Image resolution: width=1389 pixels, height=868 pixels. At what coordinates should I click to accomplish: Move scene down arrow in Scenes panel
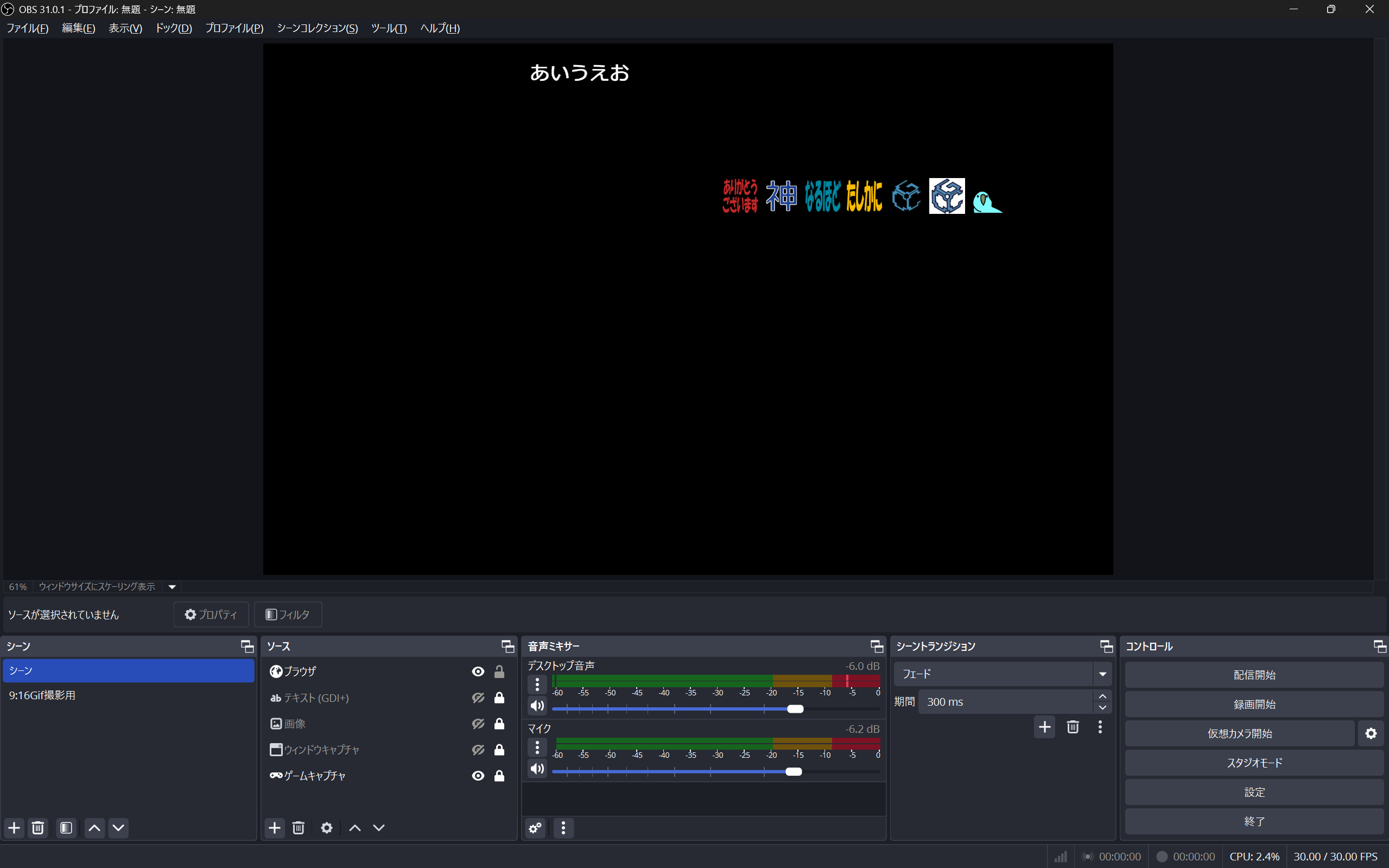[118, 828]
